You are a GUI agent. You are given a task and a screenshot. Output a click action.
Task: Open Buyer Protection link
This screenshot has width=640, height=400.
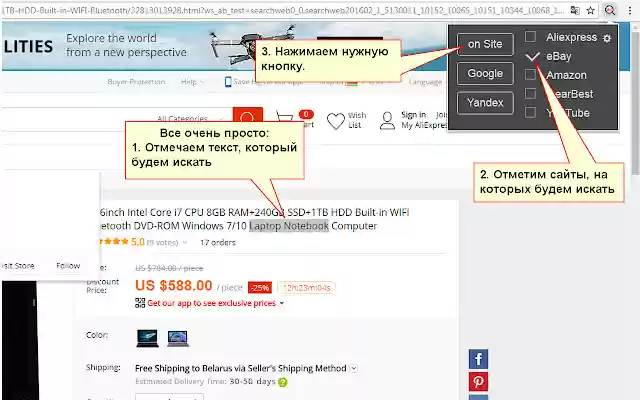(x=136, y=82)
